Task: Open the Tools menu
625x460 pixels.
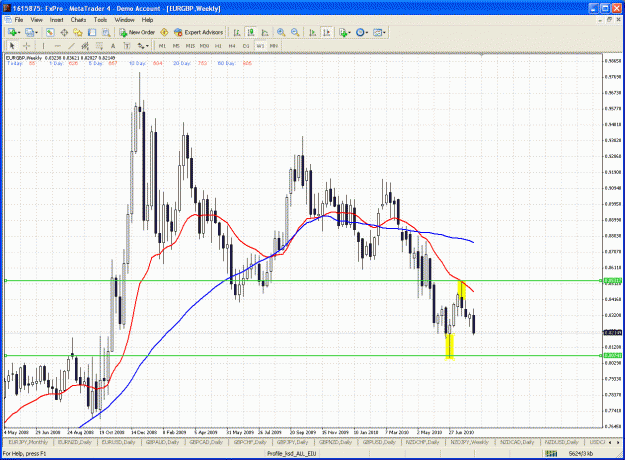Action: pyautogui.click(x=100, y=20)
